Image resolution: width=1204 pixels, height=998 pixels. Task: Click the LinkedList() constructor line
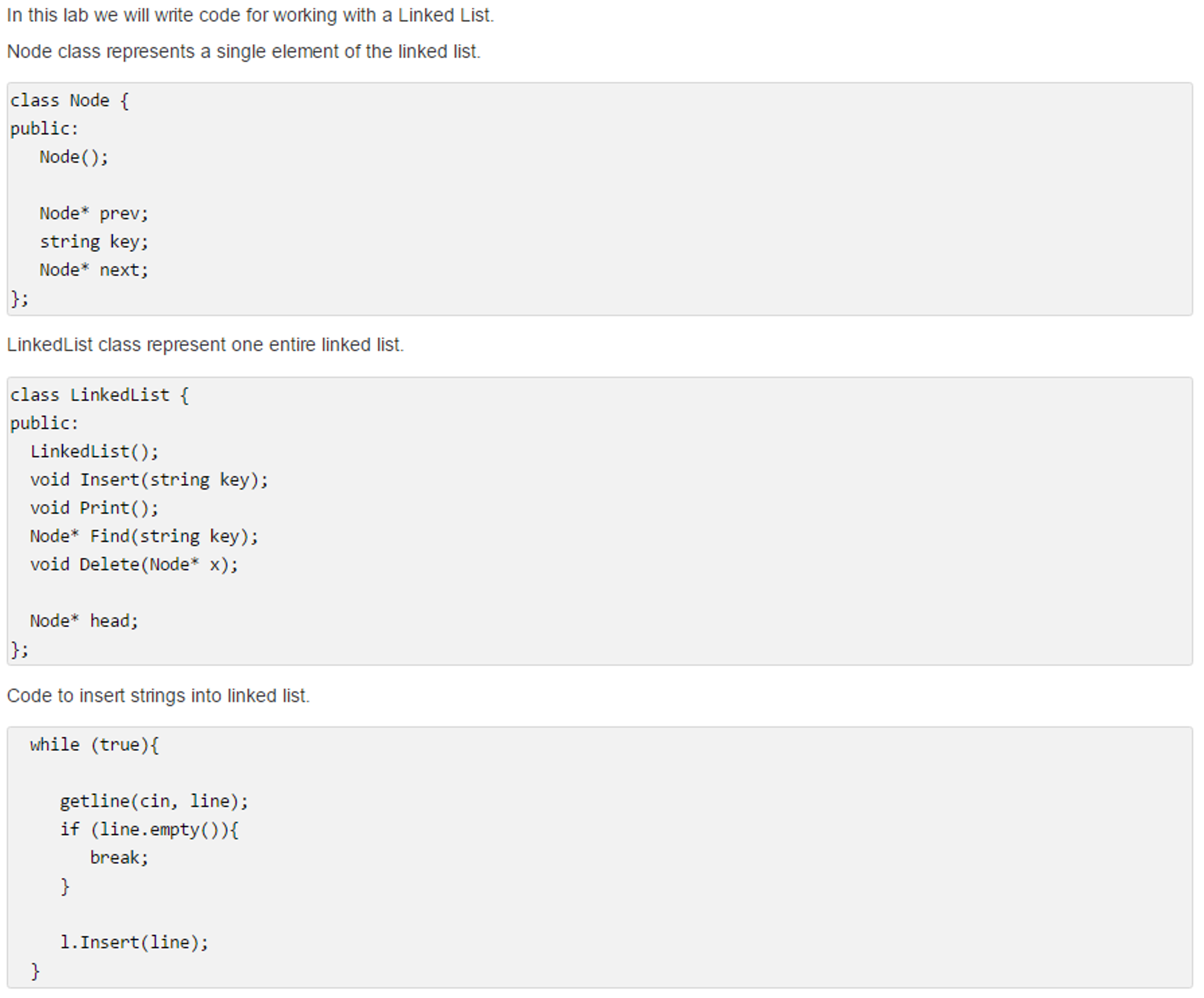(94, 451)
